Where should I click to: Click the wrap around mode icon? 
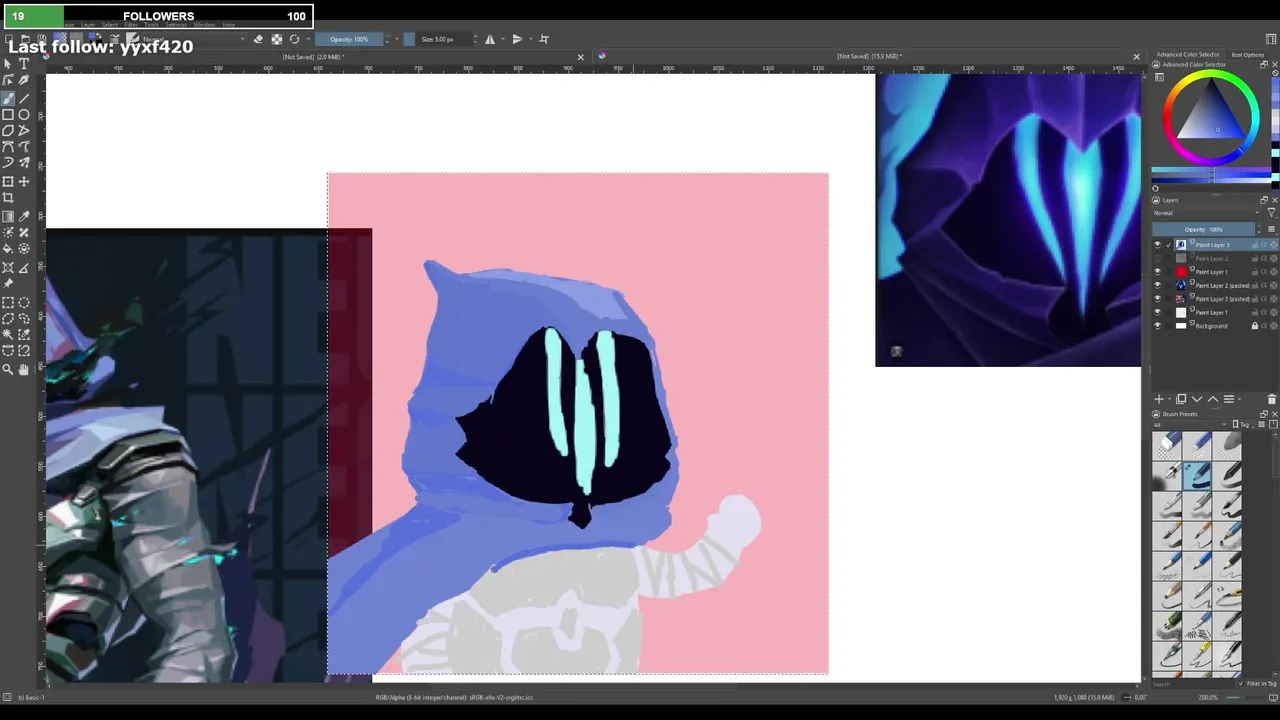pos(544,39)
